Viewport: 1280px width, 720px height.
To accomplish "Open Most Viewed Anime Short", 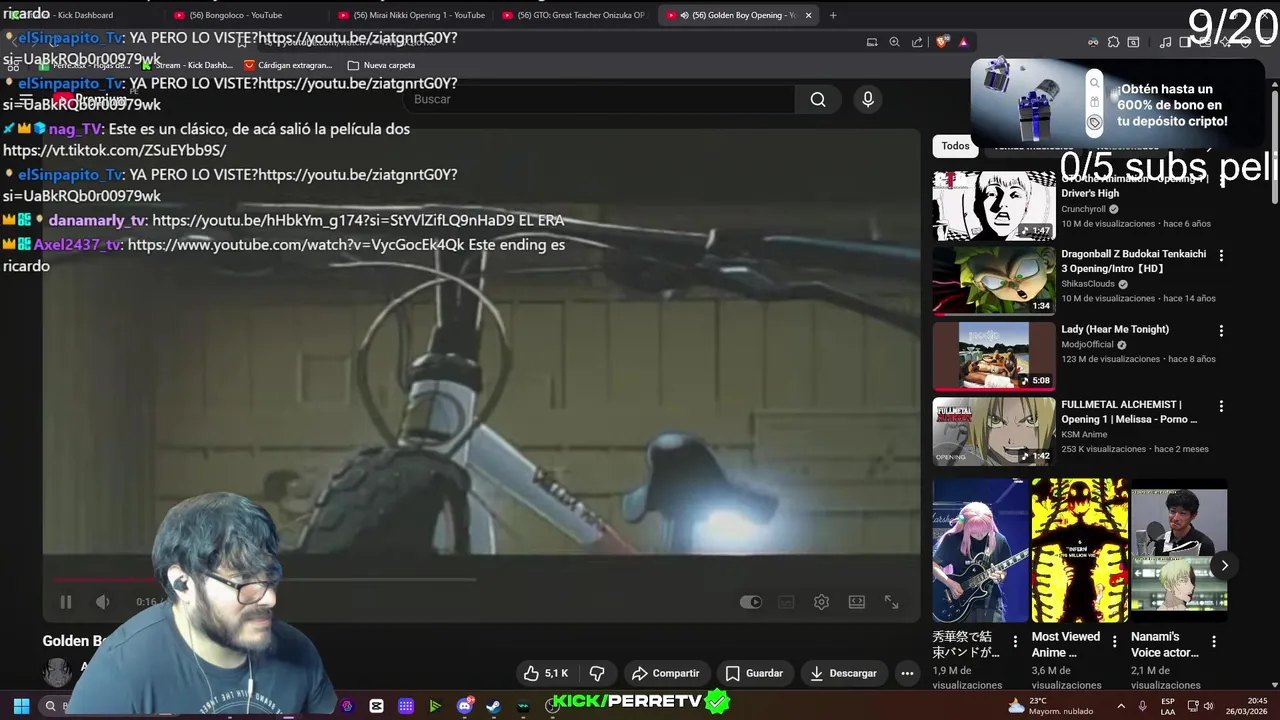I will [1079, 550].
